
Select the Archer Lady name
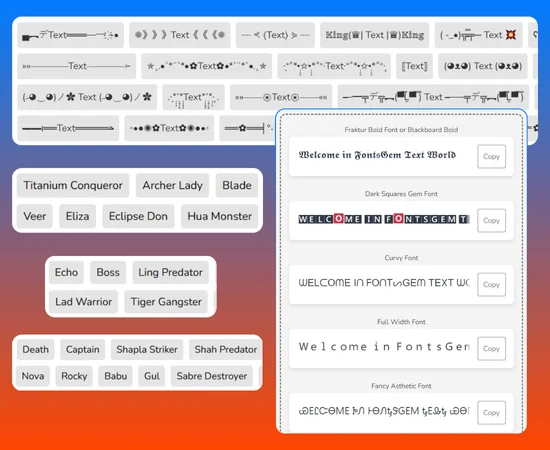(173, 185)
